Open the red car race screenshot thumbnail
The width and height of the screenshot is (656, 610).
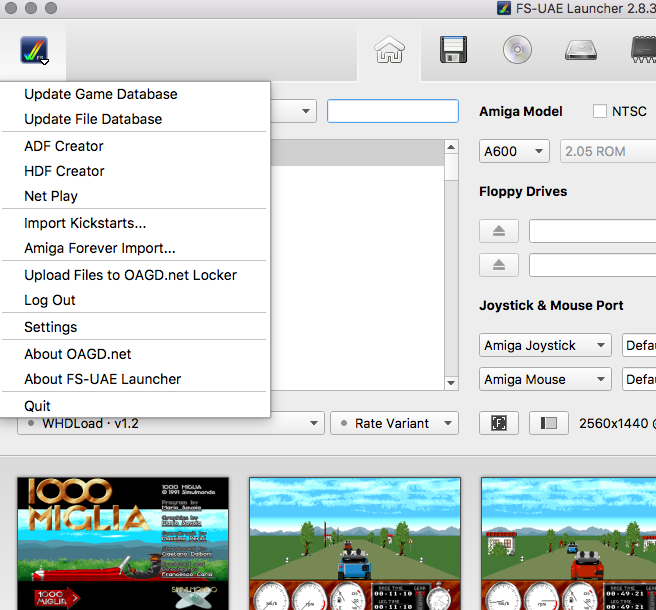tap(569, 543)
